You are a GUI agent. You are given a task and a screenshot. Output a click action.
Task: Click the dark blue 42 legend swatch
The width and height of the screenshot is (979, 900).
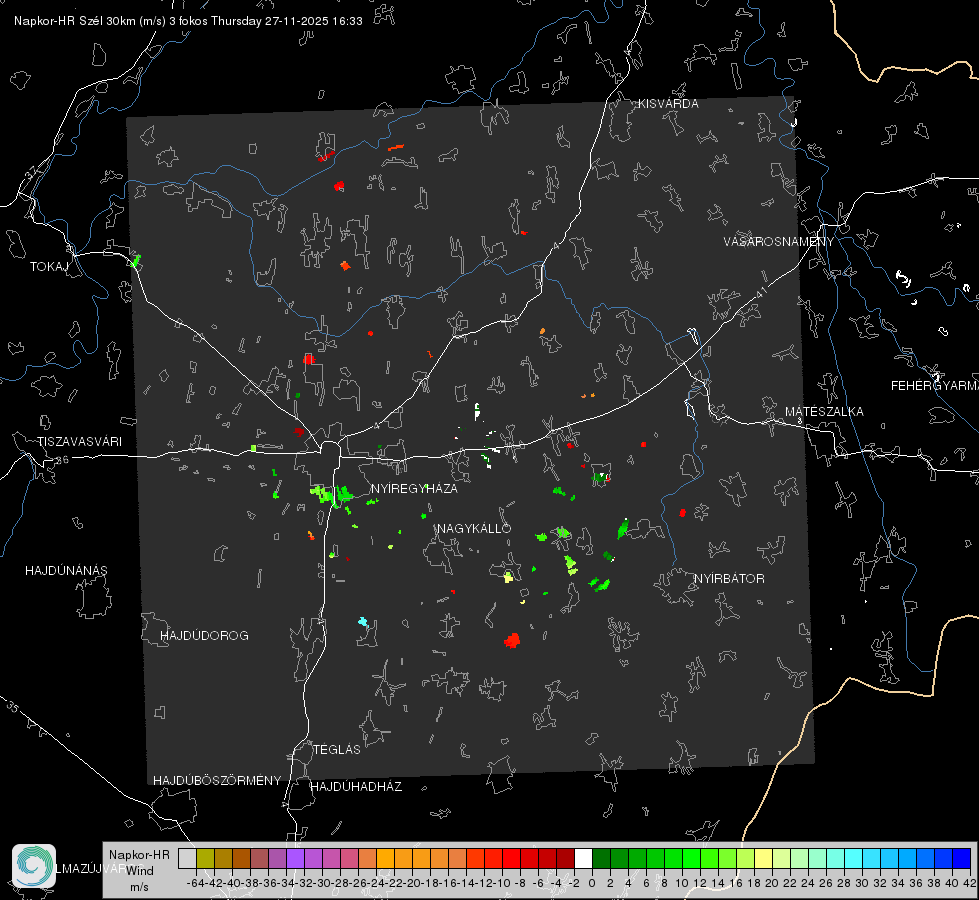pyautogui.click(x=962, y=858)
